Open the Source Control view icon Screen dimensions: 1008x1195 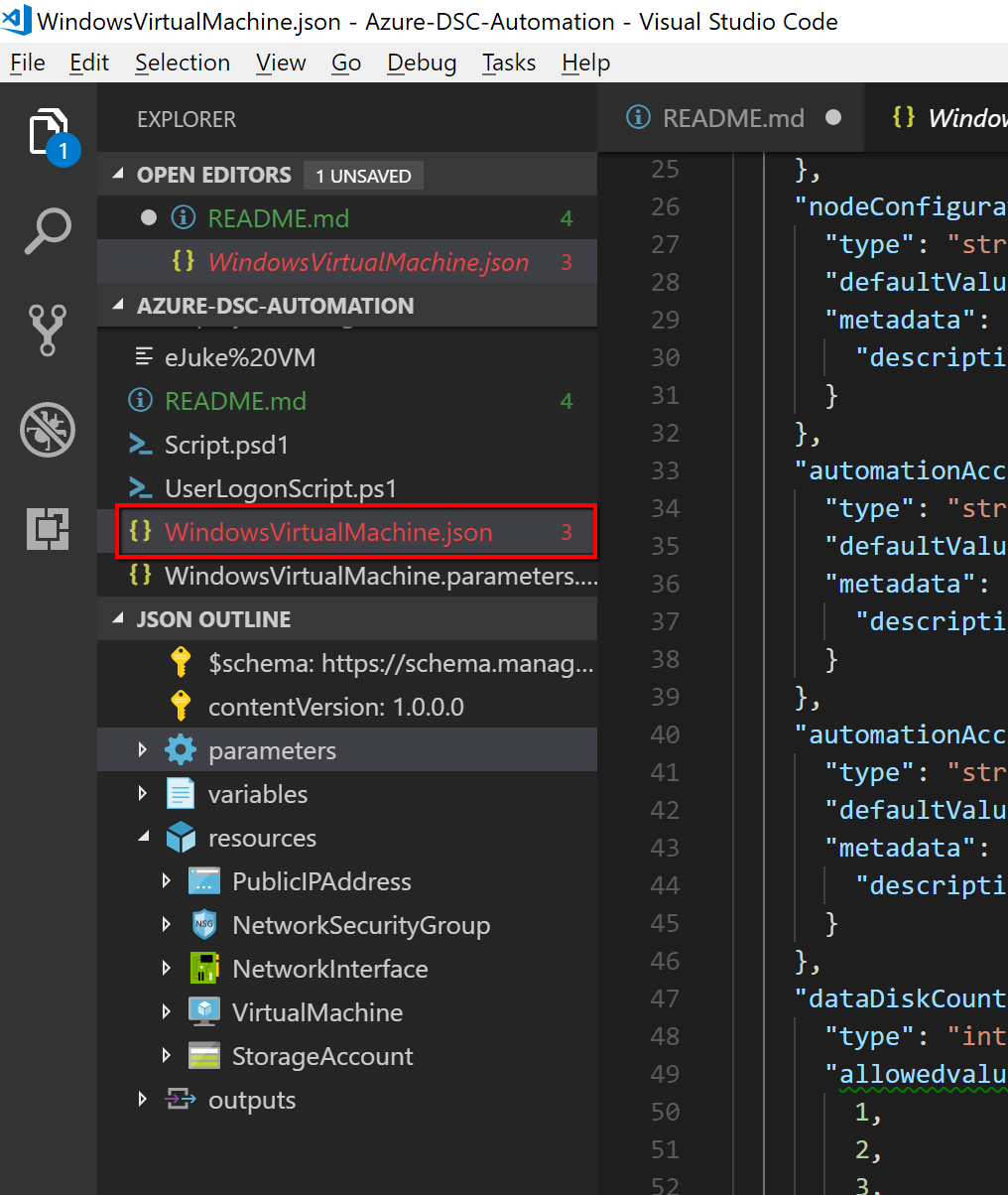(x=47, y=330)
